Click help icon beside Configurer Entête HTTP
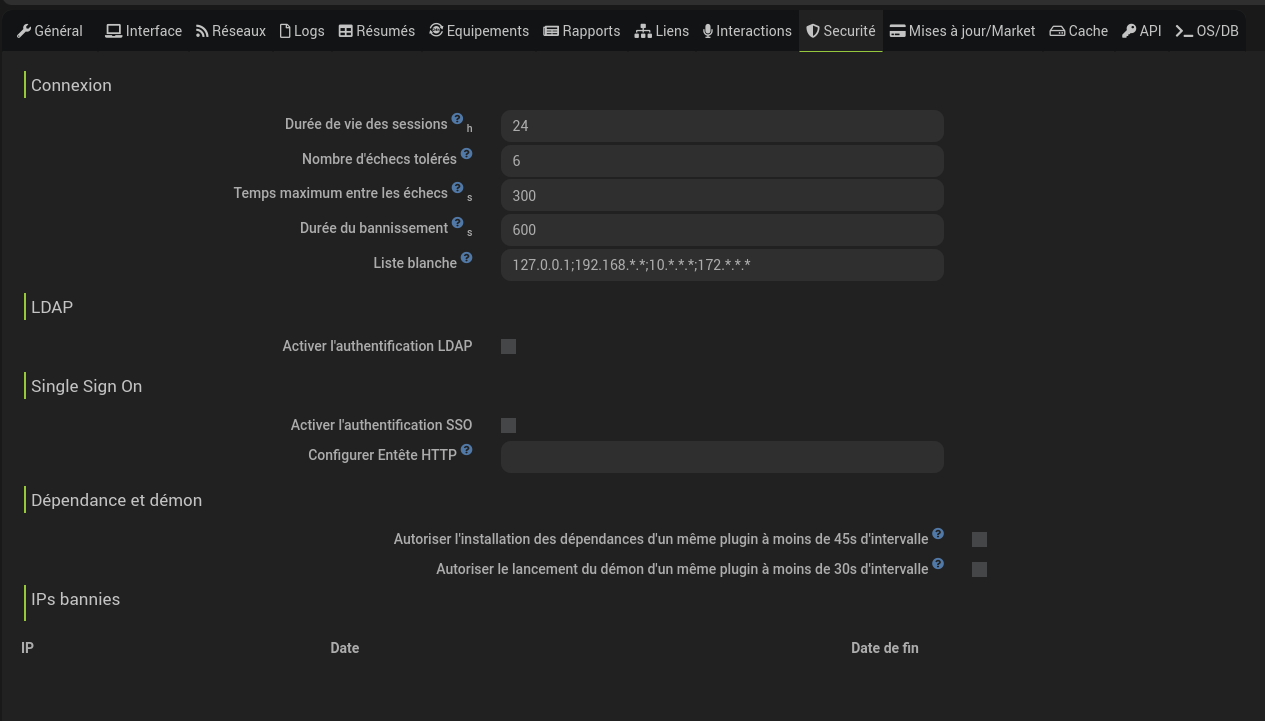 click(x=466, y=450)
